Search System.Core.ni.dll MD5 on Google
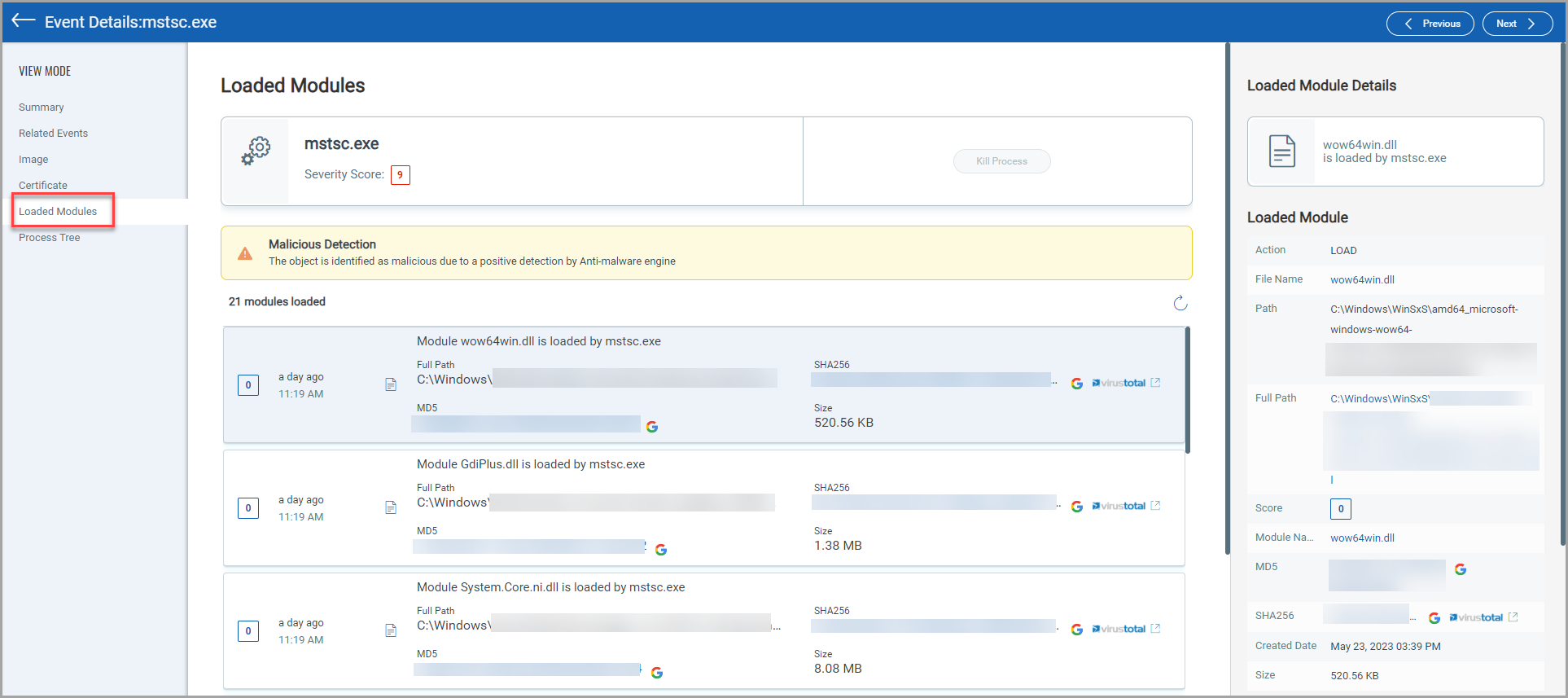 click(x=657, y=673)
